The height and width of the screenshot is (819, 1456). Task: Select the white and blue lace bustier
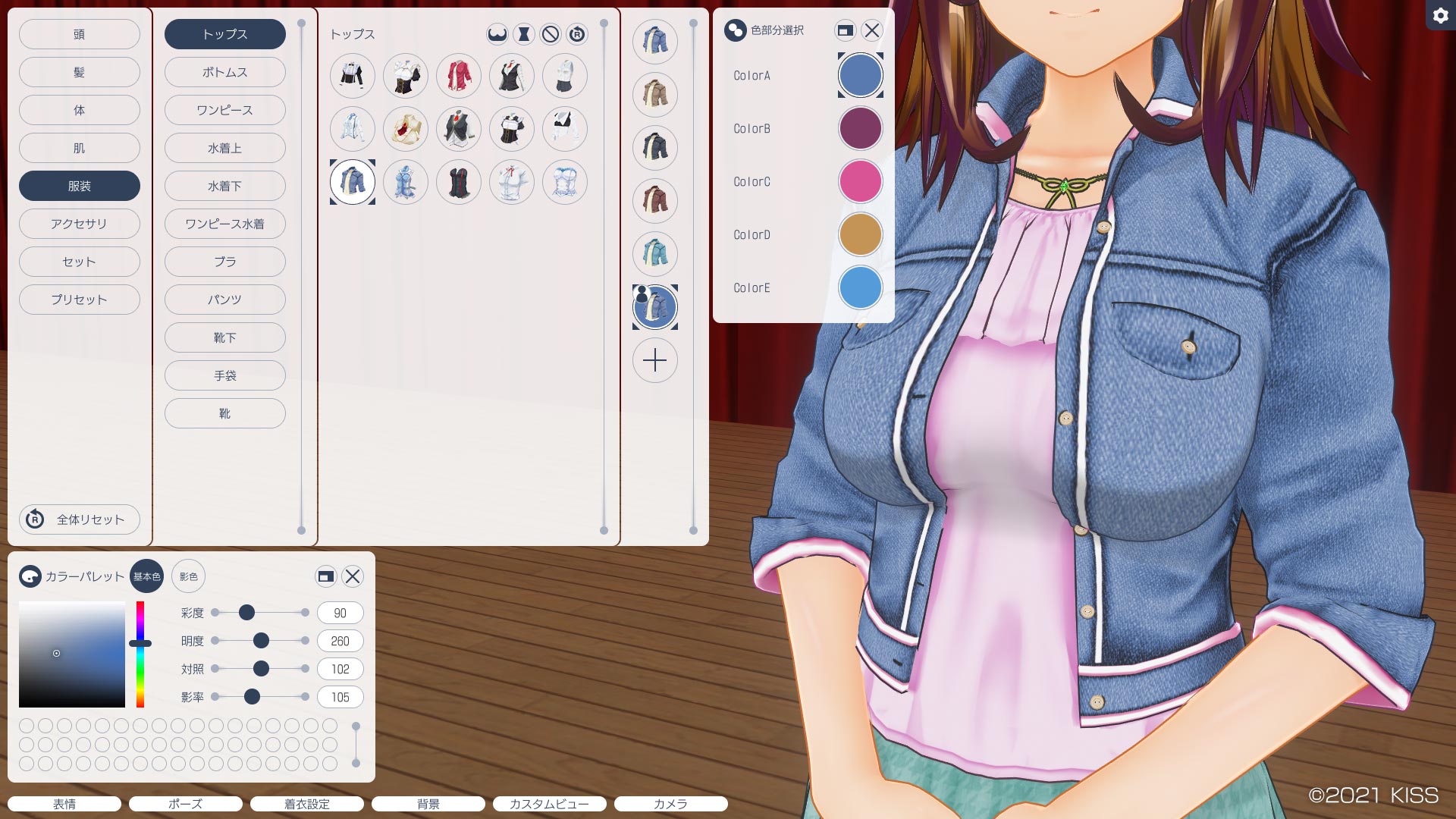565,182
